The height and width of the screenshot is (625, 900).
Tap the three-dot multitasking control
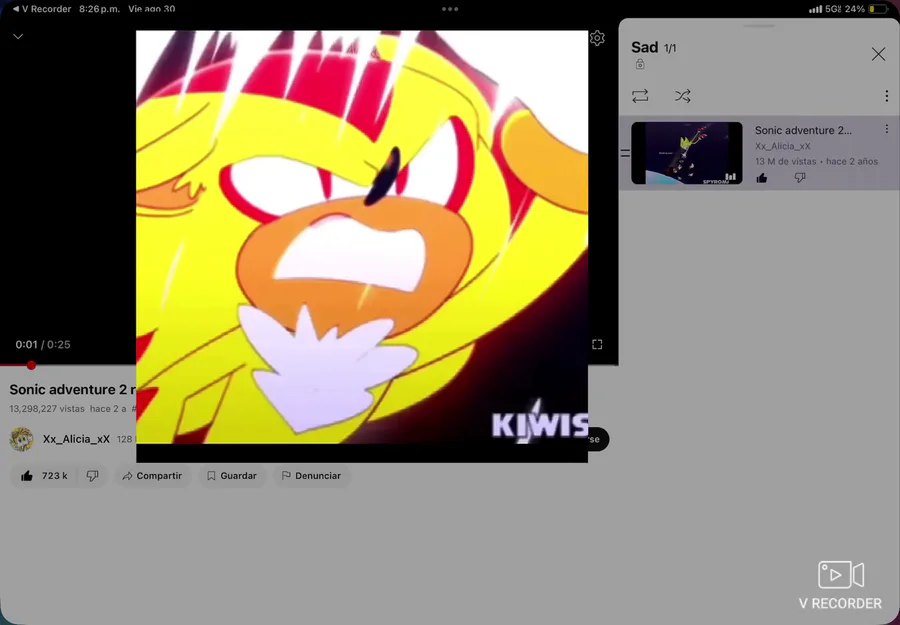[450, 9]
